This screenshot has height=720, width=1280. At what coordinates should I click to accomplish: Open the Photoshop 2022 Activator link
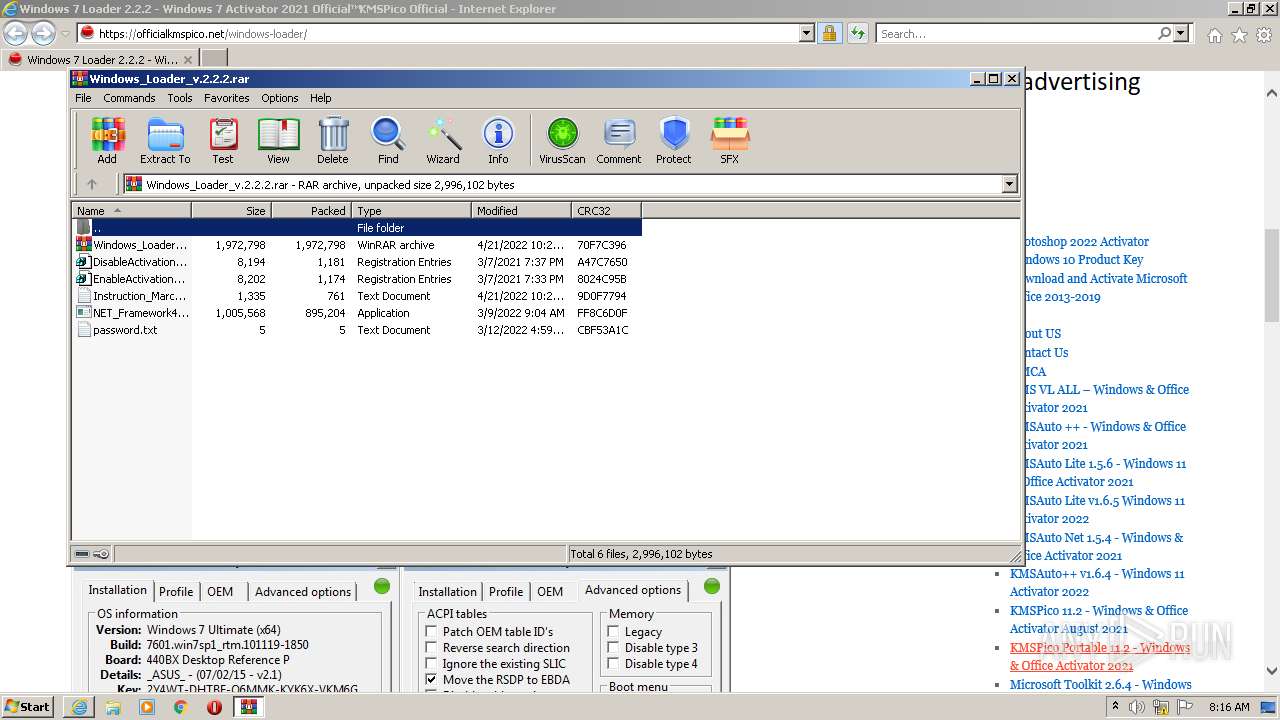(x=1086, y=241)
